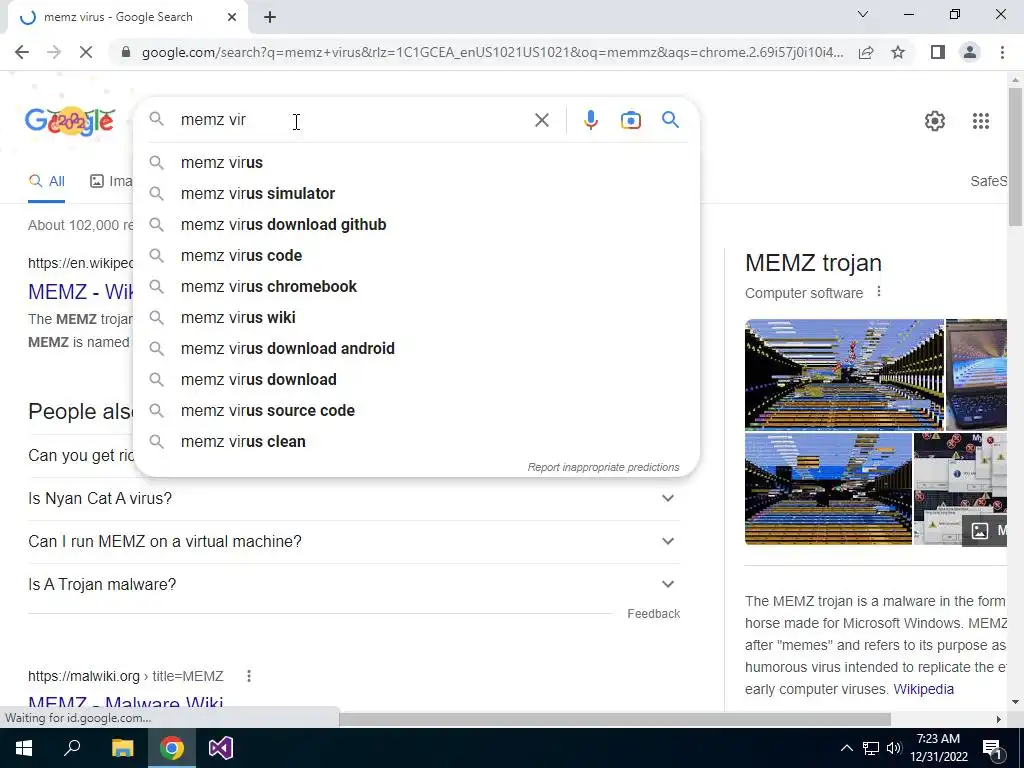Show hidden system tray icons
Viewport: 1024px width, 768px height.
click(846, 748)
